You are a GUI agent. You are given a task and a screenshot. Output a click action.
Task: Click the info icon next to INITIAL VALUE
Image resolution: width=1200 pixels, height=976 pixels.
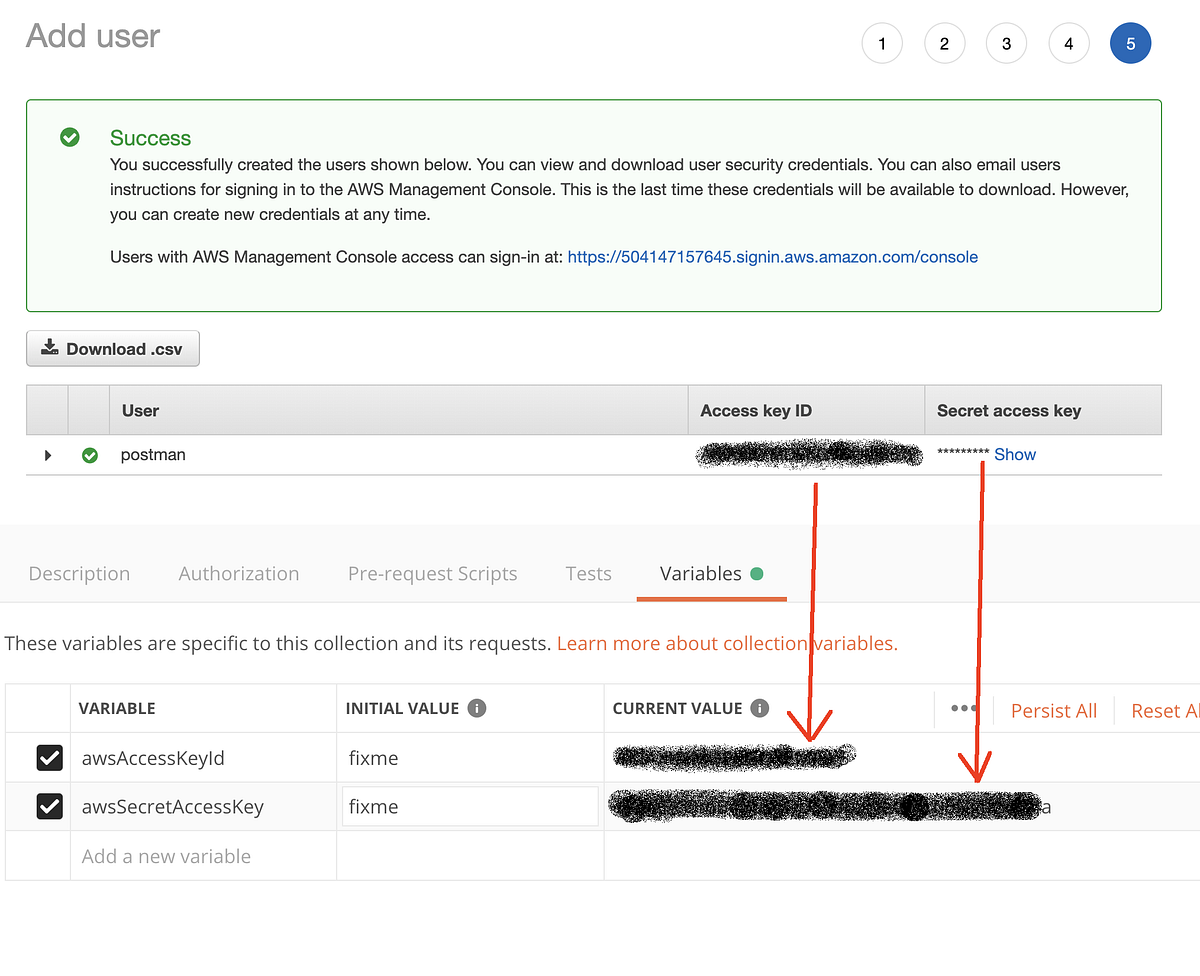pyautogui.click(x=476, y=707)
